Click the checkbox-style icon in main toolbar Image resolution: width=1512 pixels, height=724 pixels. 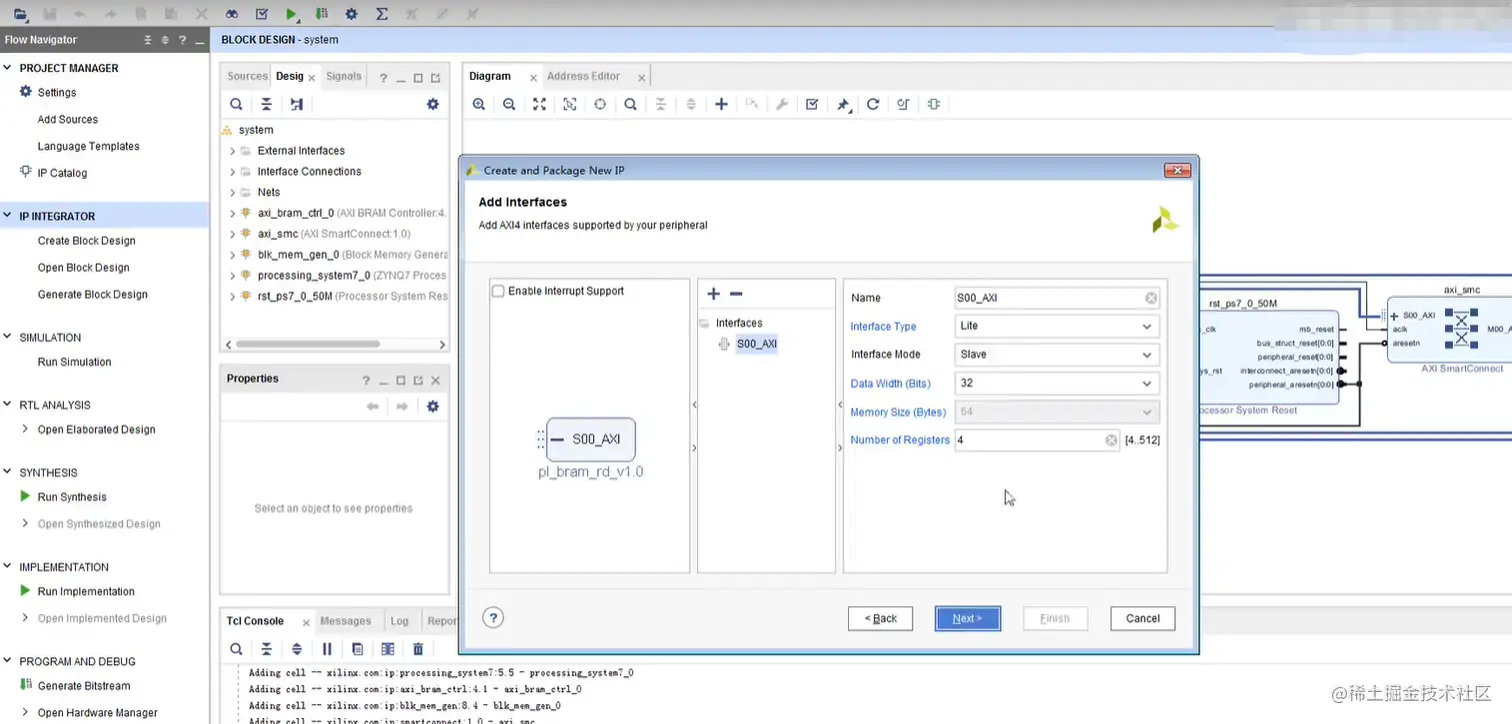pos(261,14)
